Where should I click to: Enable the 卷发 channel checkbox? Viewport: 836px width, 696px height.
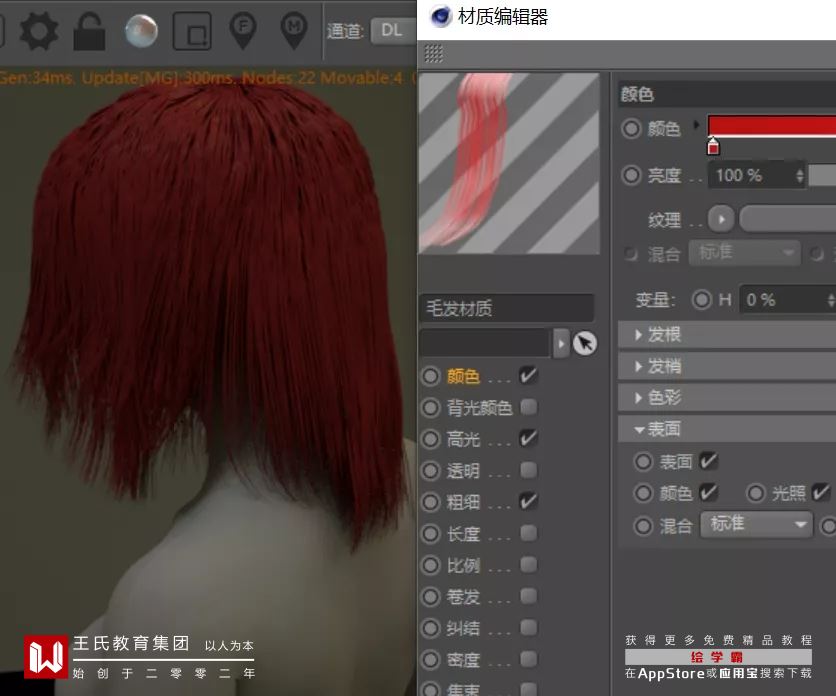coord(528,596)
